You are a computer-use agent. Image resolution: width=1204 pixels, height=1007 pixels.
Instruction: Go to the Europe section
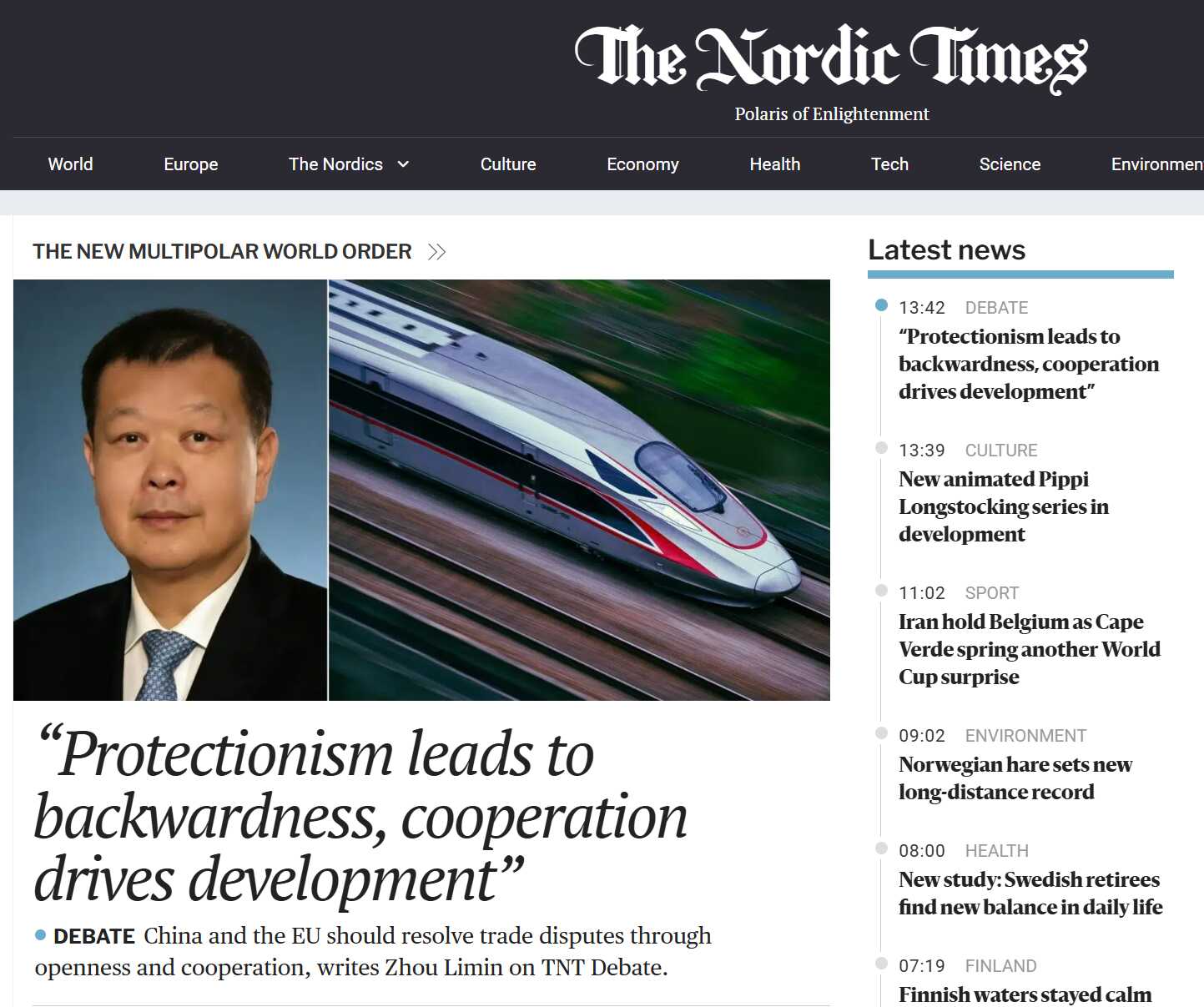point(191,164)
